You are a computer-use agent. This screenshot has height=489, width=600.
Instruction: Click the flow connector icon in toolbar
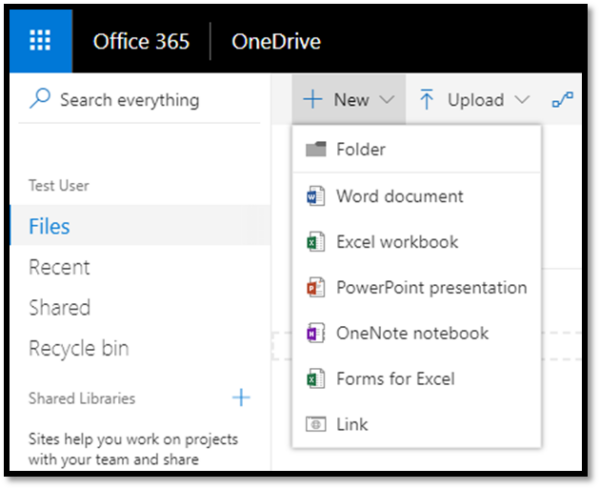pyautogui.click(x=563, y=99)
